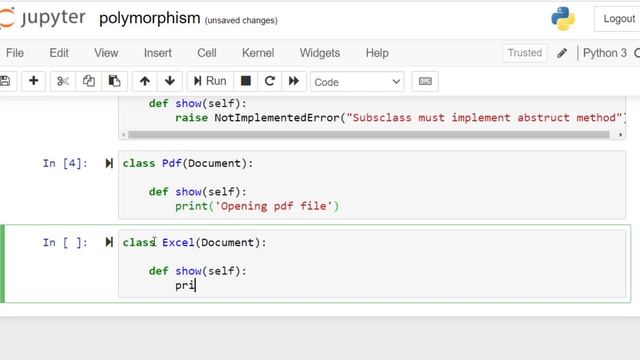Click the Python logo icon

(x=563, y=19)
